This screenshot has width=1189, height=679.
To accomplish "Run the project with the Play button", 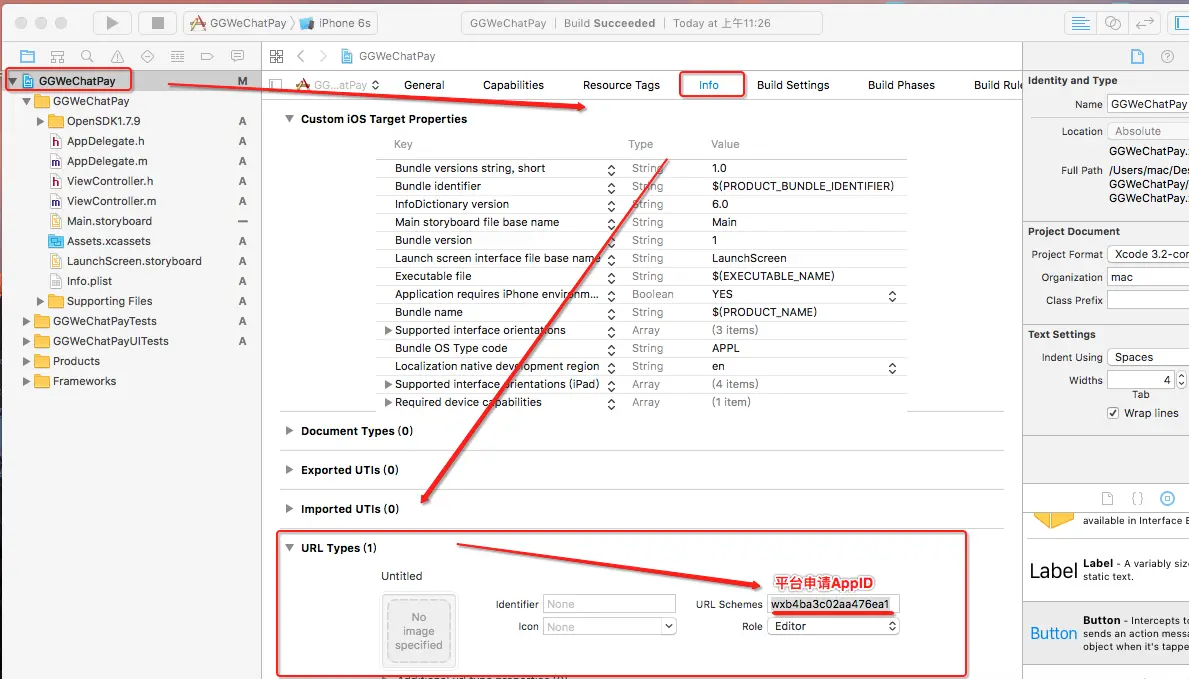I will pyautogui.click(x=112, y=23).
